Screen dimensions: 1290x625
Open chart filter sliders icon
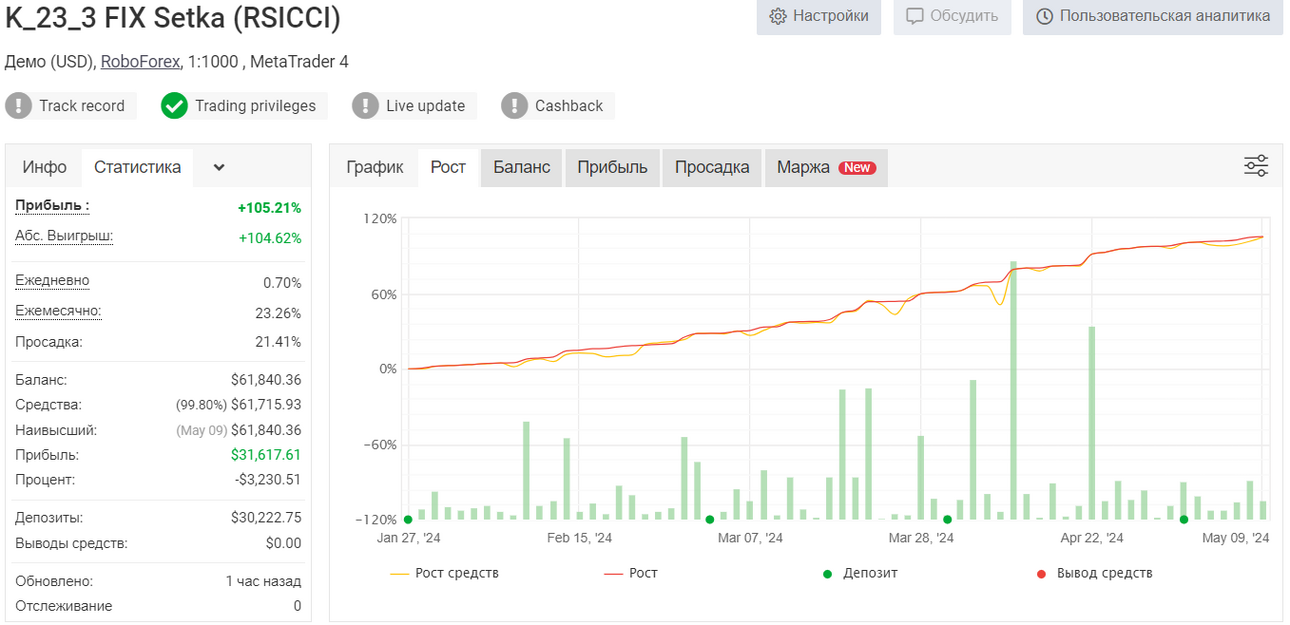coord(1256,166)
